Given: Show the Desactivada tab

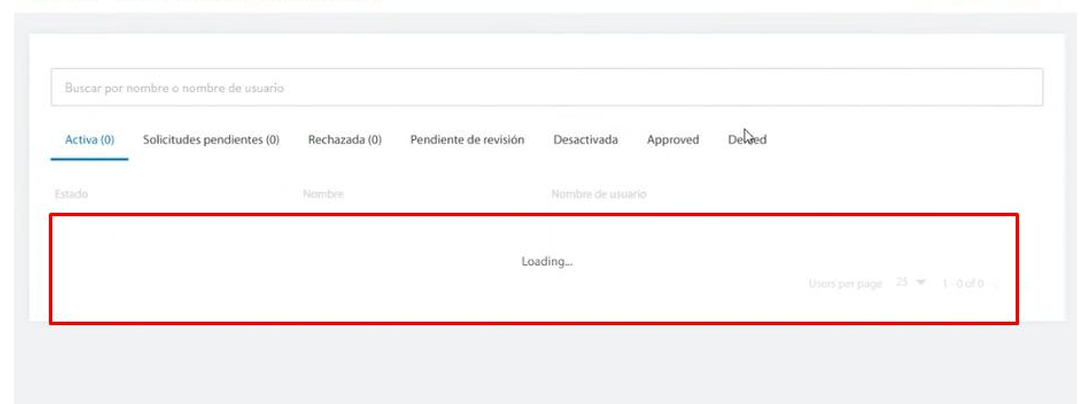Looking at the screenshot, I should 585,140.
